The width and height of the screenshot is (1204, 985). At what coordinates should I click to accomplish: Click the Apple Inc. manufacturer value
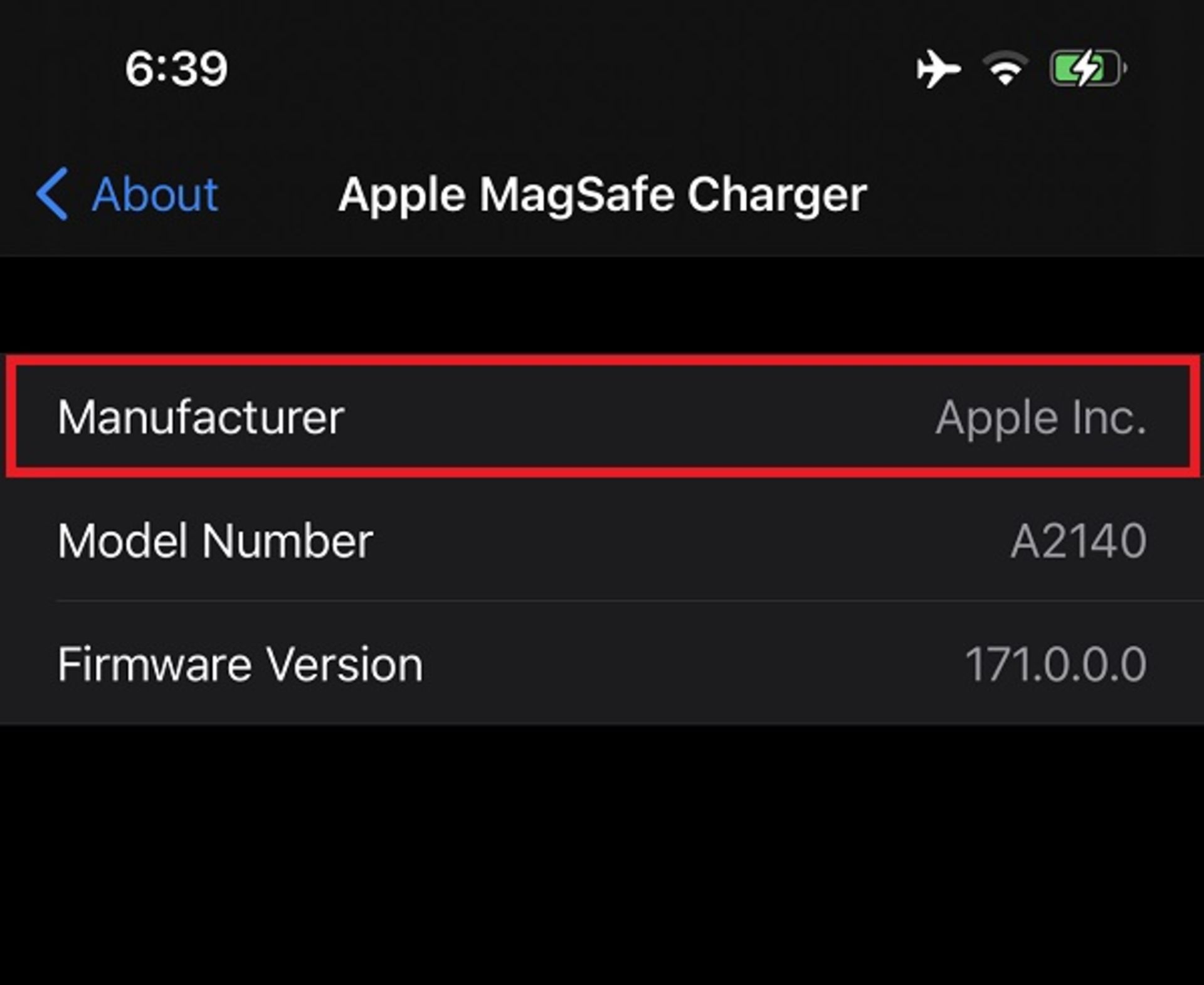[1041, 416]
